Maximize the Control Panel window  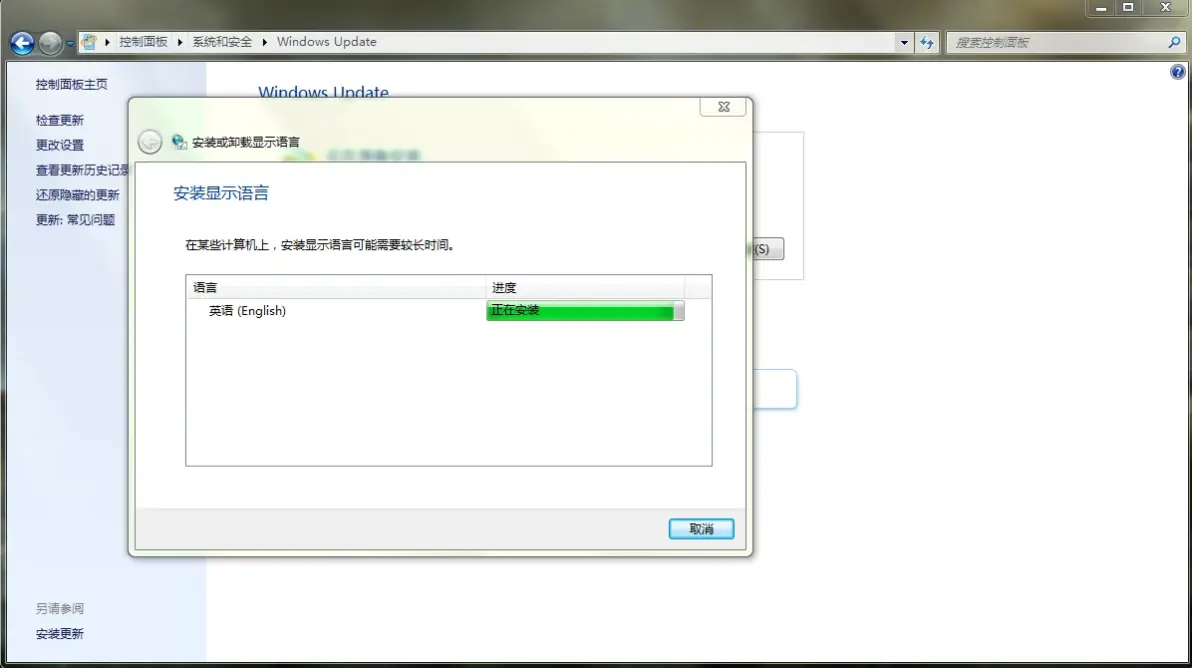coord(1128,8)
